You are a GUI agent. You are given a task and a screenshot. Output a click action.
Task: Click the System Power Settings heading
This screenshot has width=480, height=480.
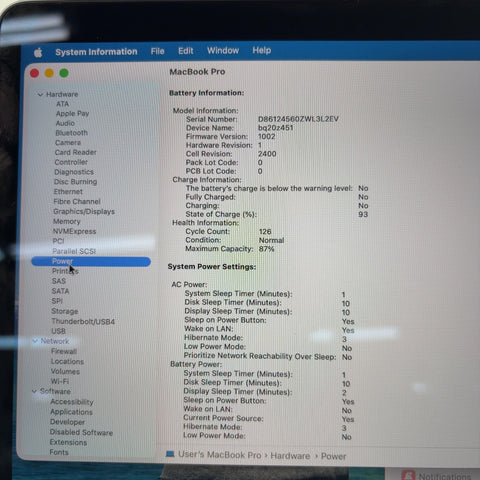[x=212, y=267]
